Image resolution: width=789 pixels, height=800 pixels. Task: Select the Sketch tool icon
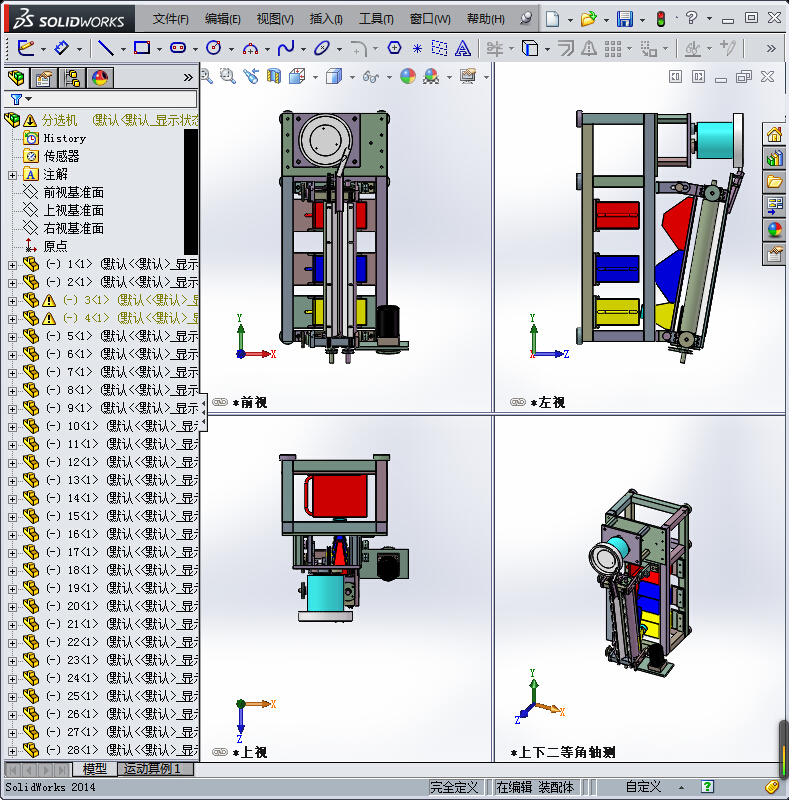(x=26, y=48)
